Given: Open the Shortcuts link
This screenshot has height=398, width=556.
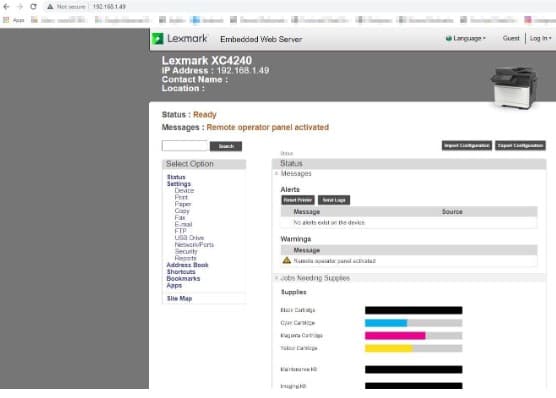Looking at the screenshot, I should pyautogui.click(x=181, y=272).
